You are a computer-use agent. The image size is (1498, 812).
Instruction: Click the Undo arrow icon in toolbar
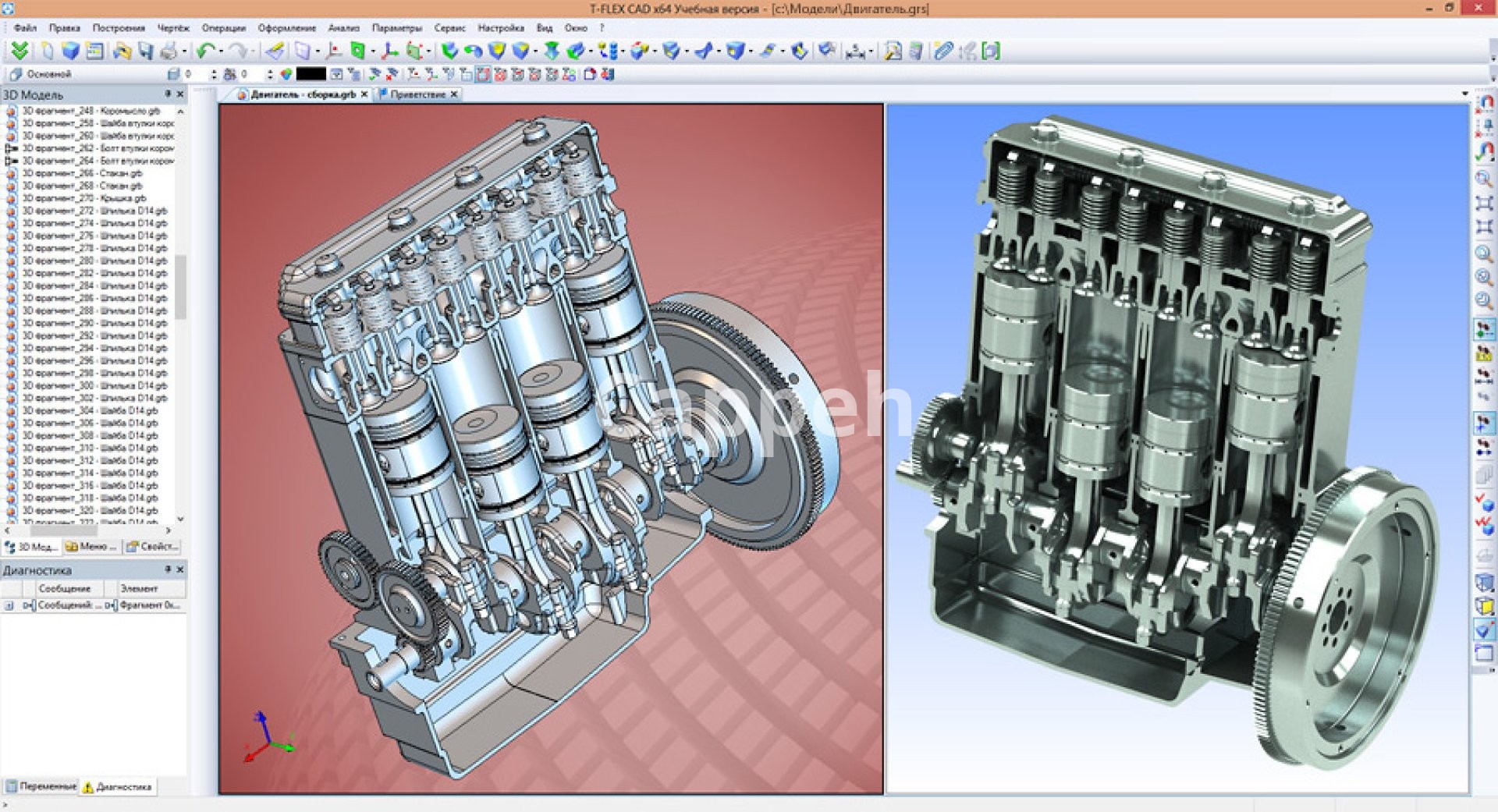tap(205, 51)
